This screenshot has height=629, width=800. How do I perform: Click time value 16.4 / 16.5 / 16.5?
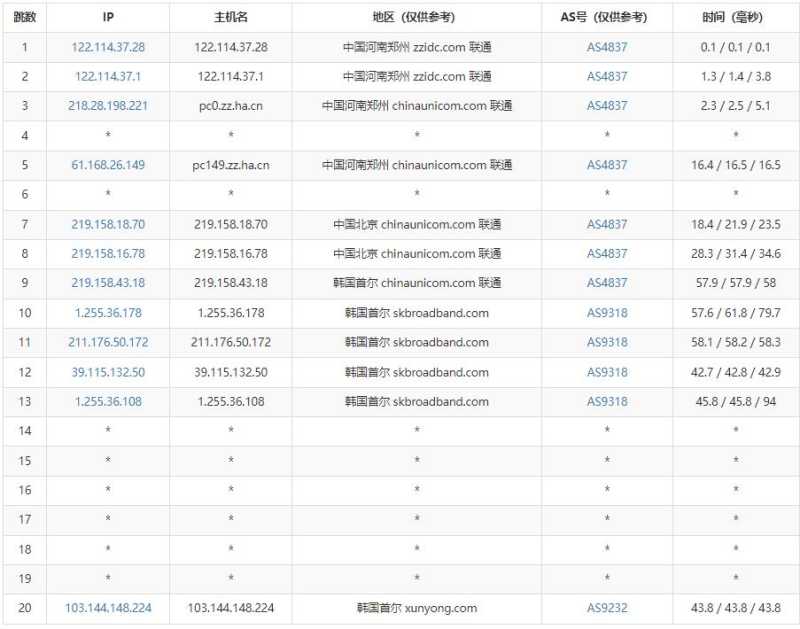click(x=736, y=165)
